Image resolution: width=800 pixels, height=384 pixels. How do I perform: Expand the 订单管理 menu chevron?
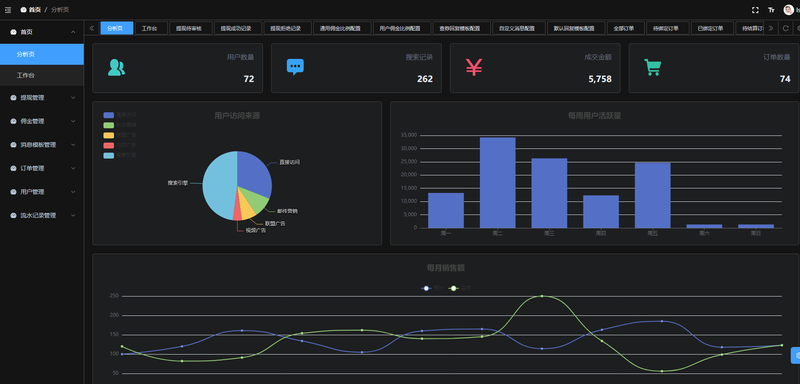pyautogui.click(x=73, y=168)
